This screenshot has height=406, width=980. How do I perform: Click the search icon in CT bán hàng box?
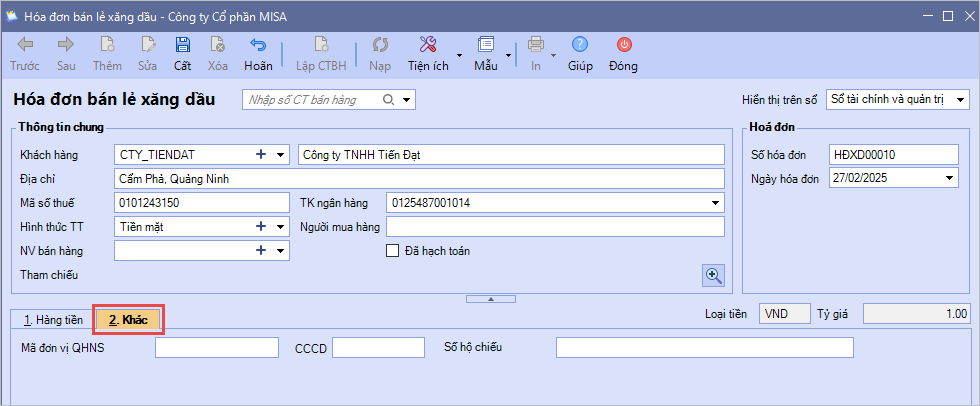(x=389, y=100)
